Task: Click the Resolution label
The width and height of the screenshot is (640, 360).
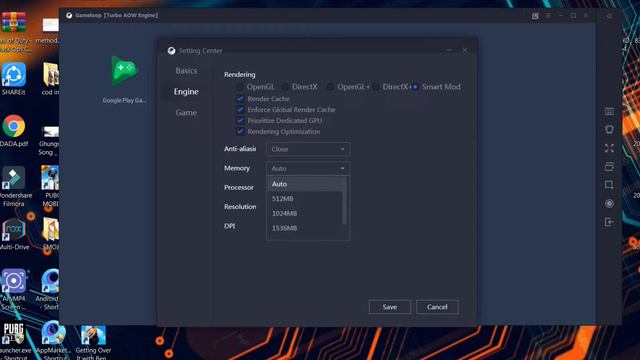Action: (240, 207)
